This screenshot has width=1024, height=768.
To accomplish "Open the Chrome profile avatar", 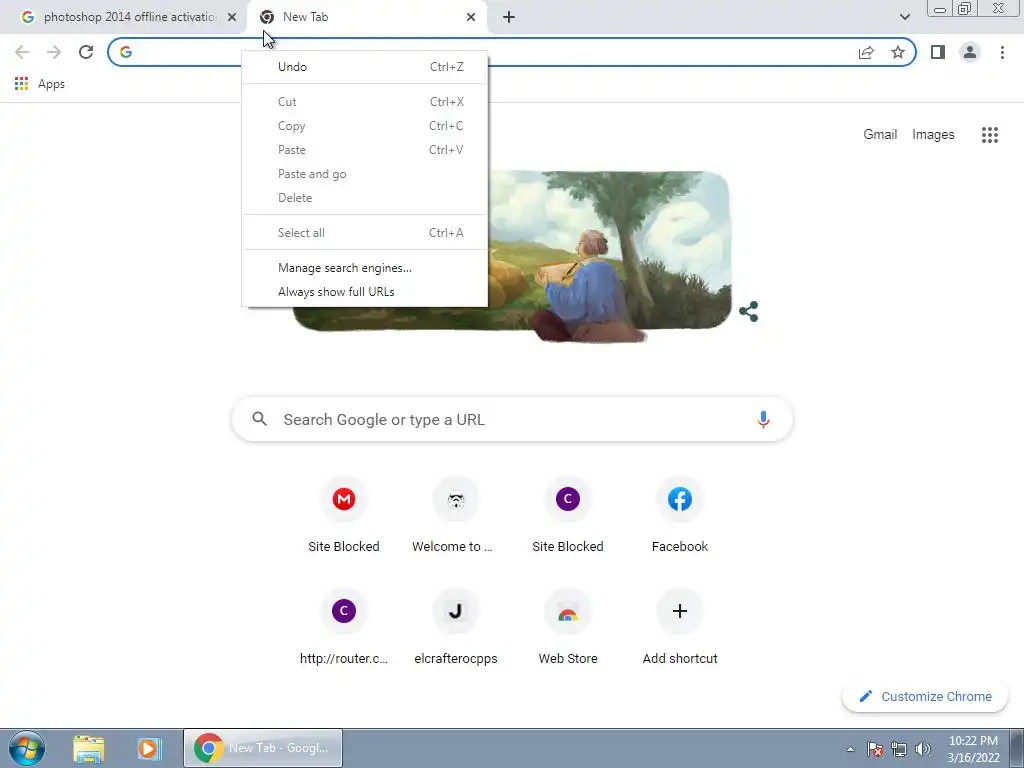I will pos(970,52).
